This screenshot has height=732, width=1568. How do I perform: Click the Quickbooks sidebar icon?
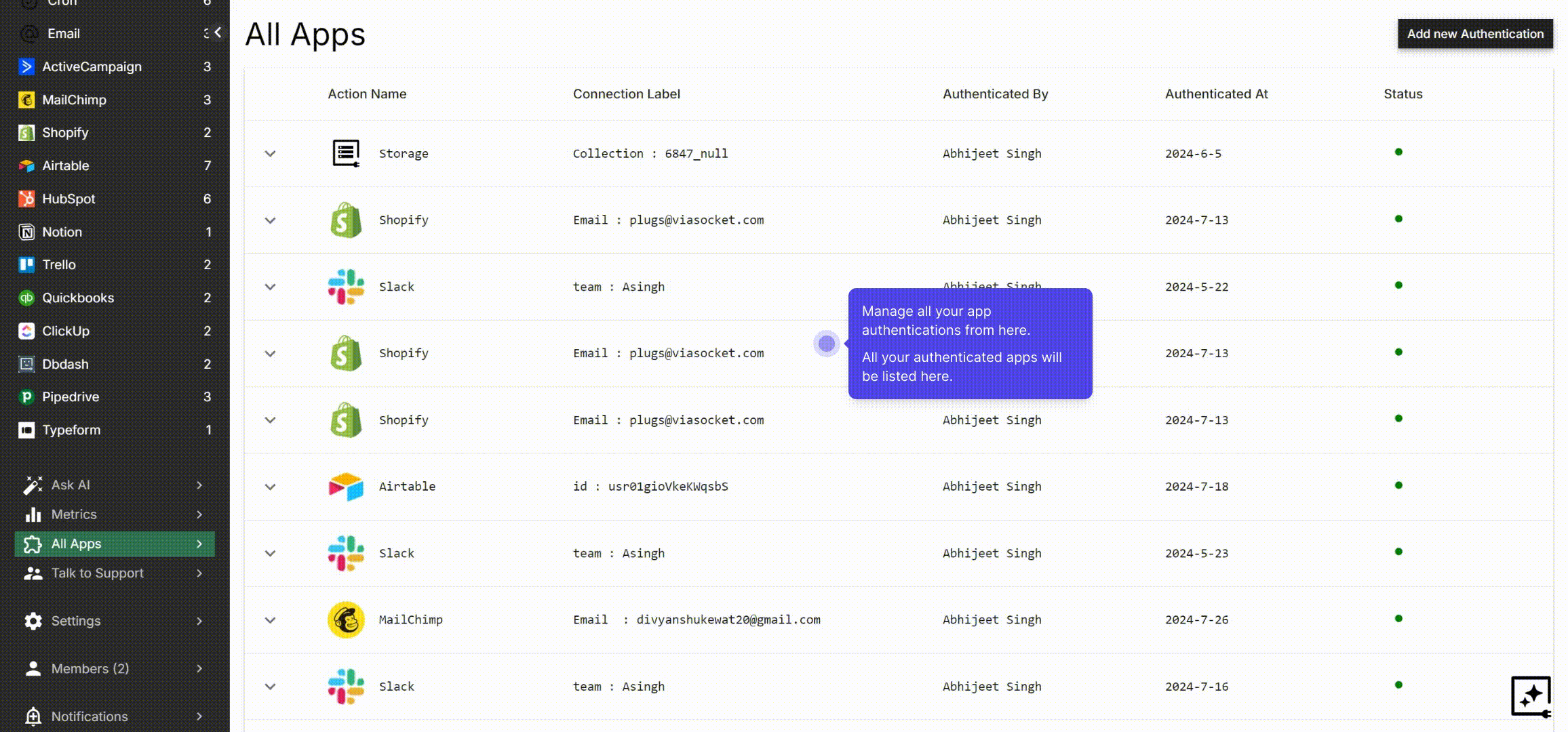(x=26, y=298)
